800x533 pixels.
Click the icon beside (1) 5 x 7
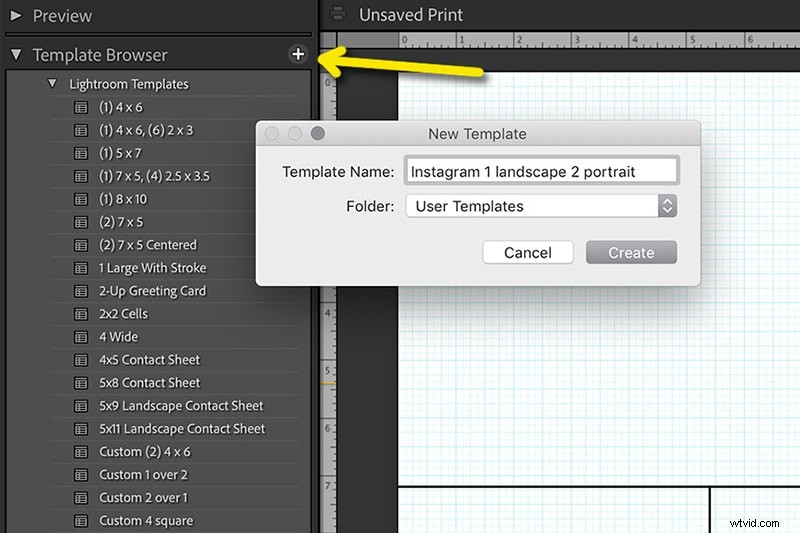point(81,153)
